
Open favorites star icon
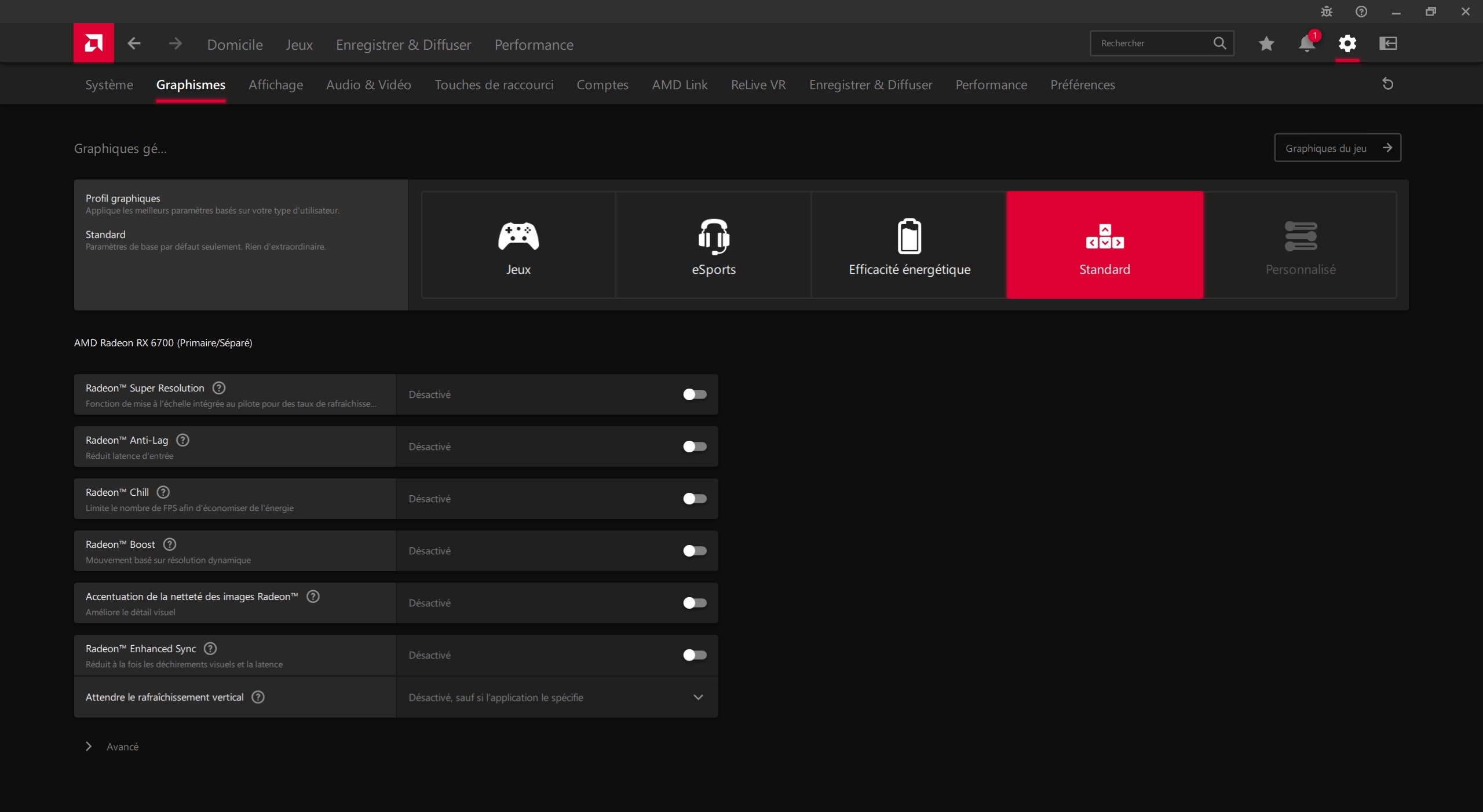click(x=1266, y=43)
